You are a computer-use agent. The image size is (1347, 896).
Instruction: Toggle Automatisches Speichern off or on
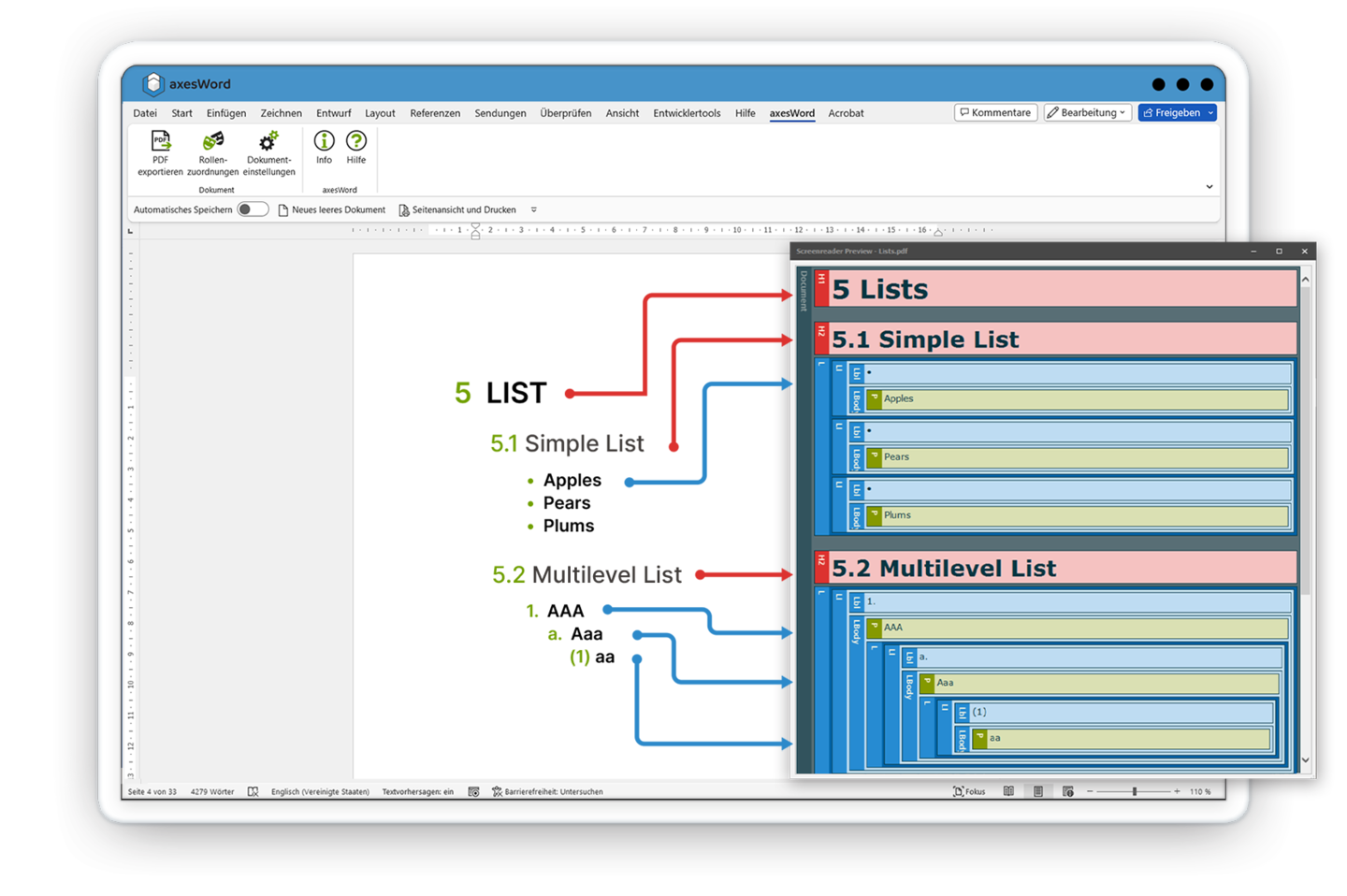252,210
